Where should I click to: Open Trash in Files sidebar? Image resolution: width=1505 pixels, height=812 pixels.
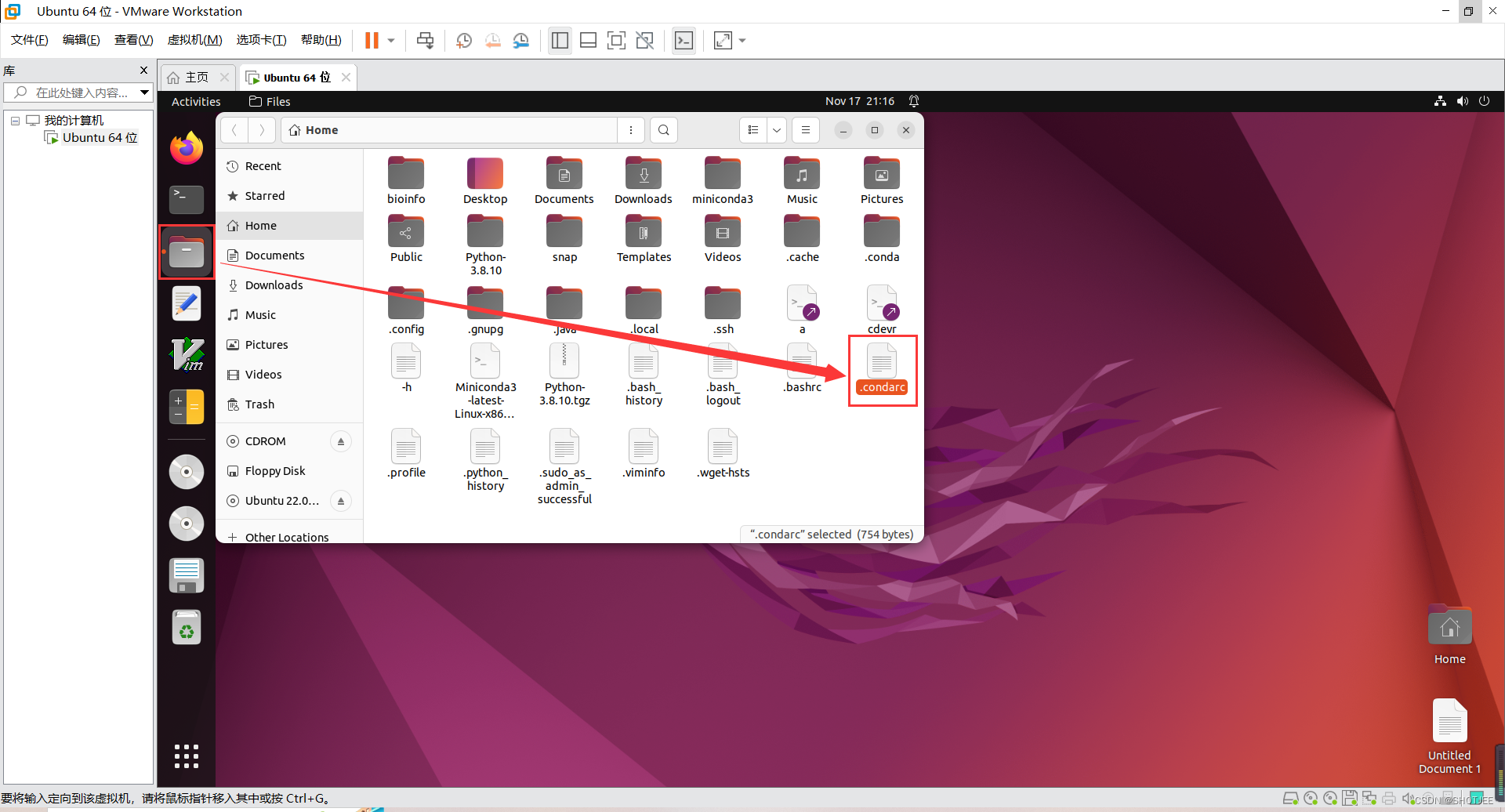pyautogui.click(x=290, y=404)
